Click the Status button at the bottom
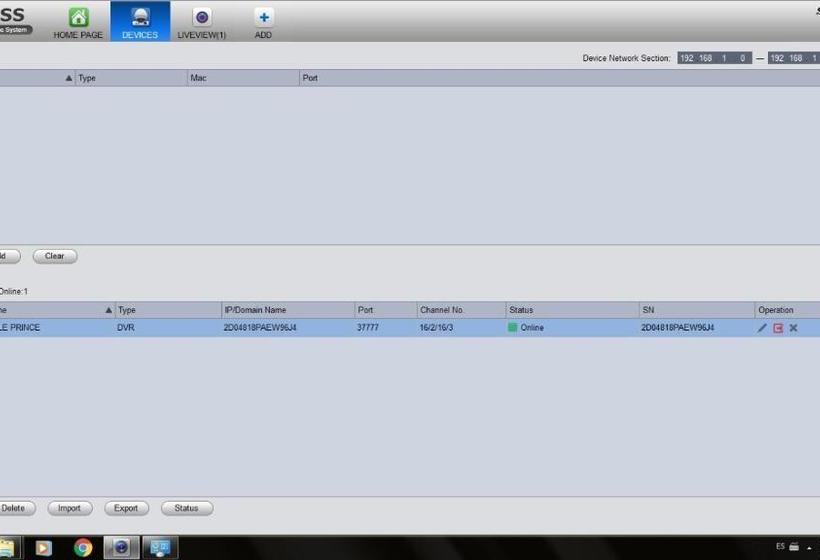Image resolution: width=820 pixels, height=560 pixels. pos(186,508)
